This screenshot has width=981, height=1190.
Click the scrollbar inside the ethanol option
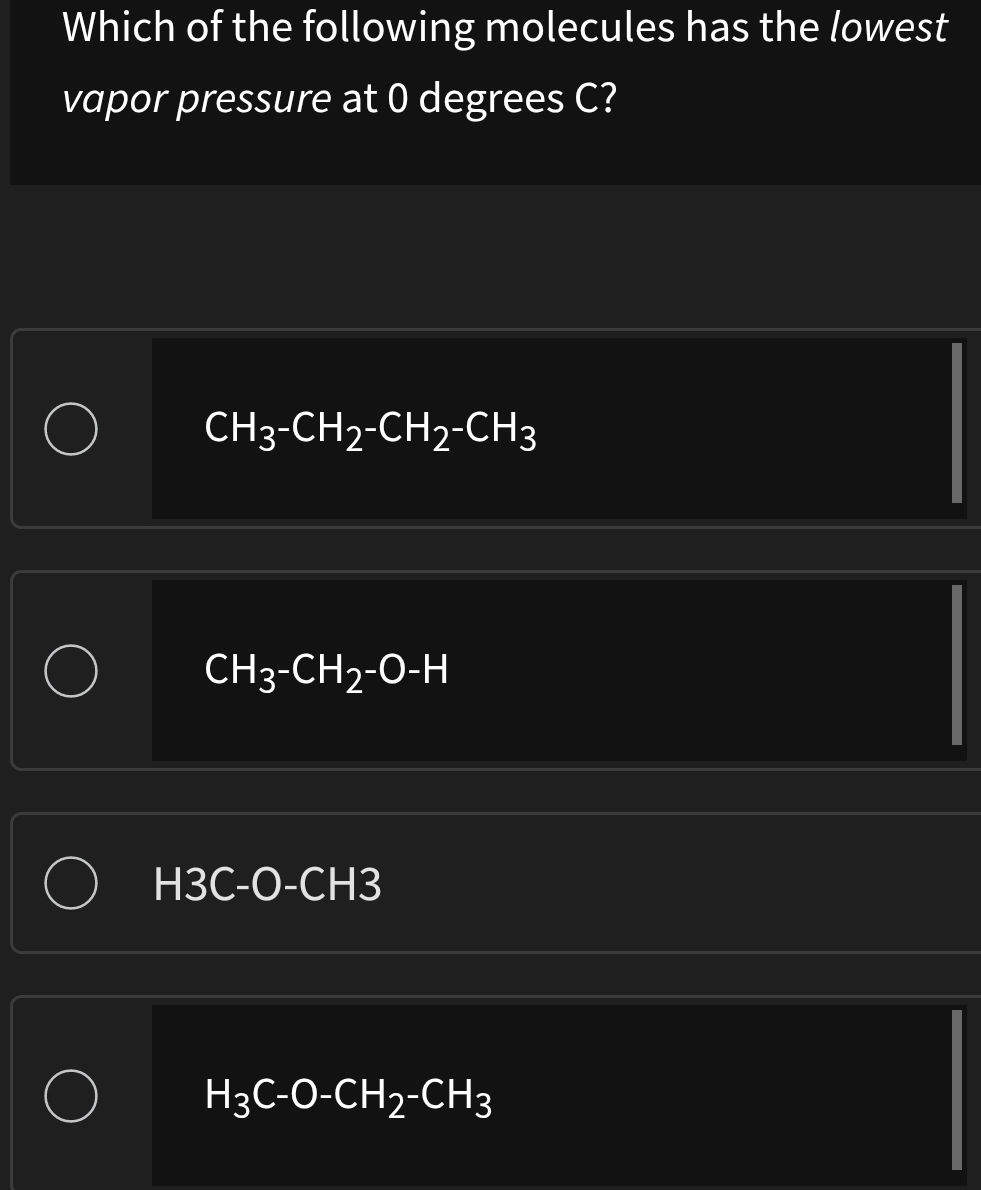pos(958,660)
